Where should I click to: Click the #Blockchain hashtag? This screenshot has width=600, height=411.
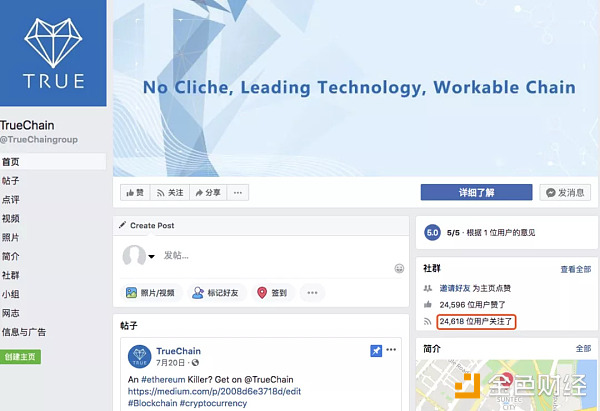coord(153,403)
